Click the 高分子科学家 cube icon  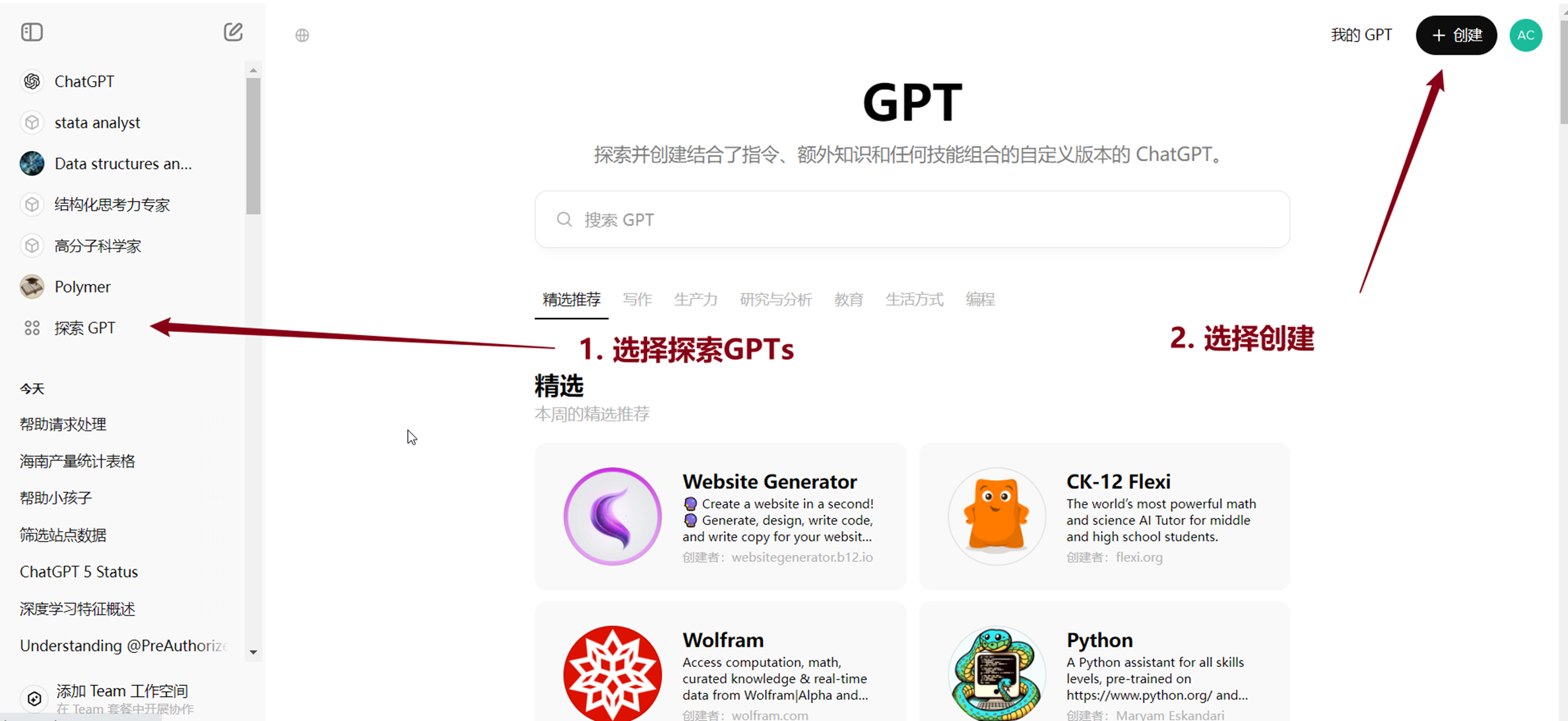coord(32,246)
